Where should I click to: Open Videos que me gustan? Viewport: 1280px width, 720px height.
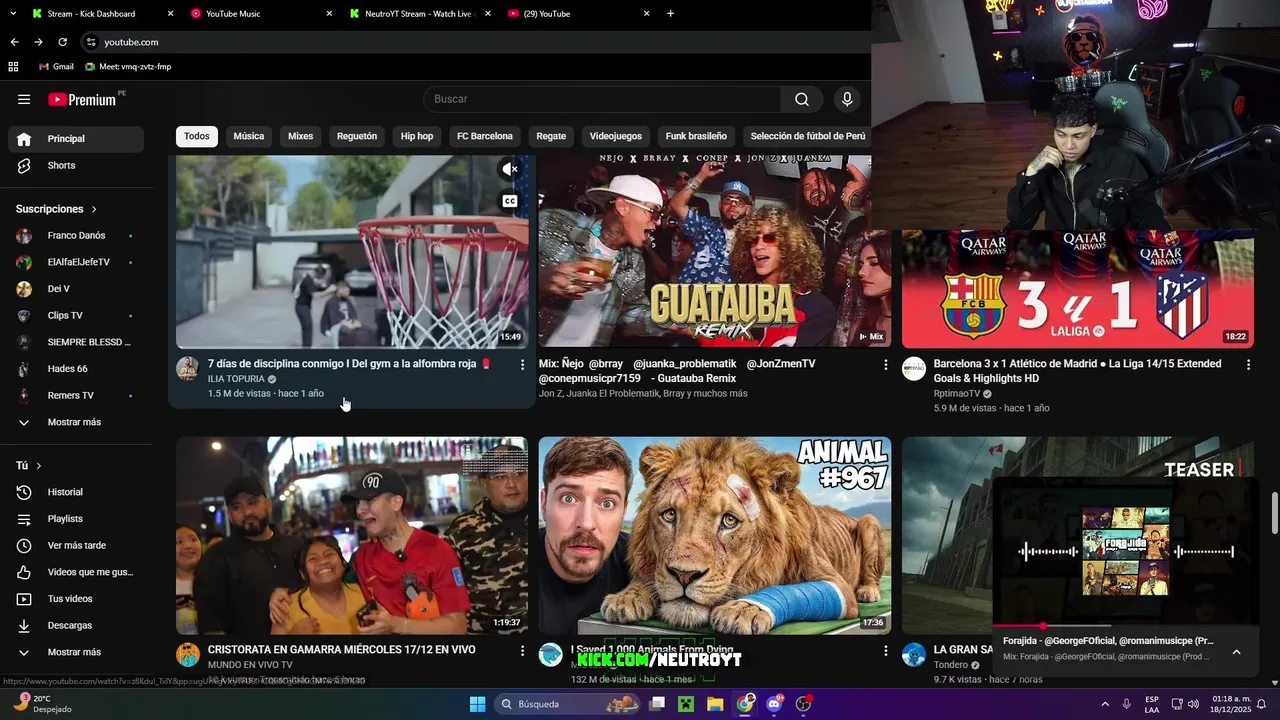(76, 572)
